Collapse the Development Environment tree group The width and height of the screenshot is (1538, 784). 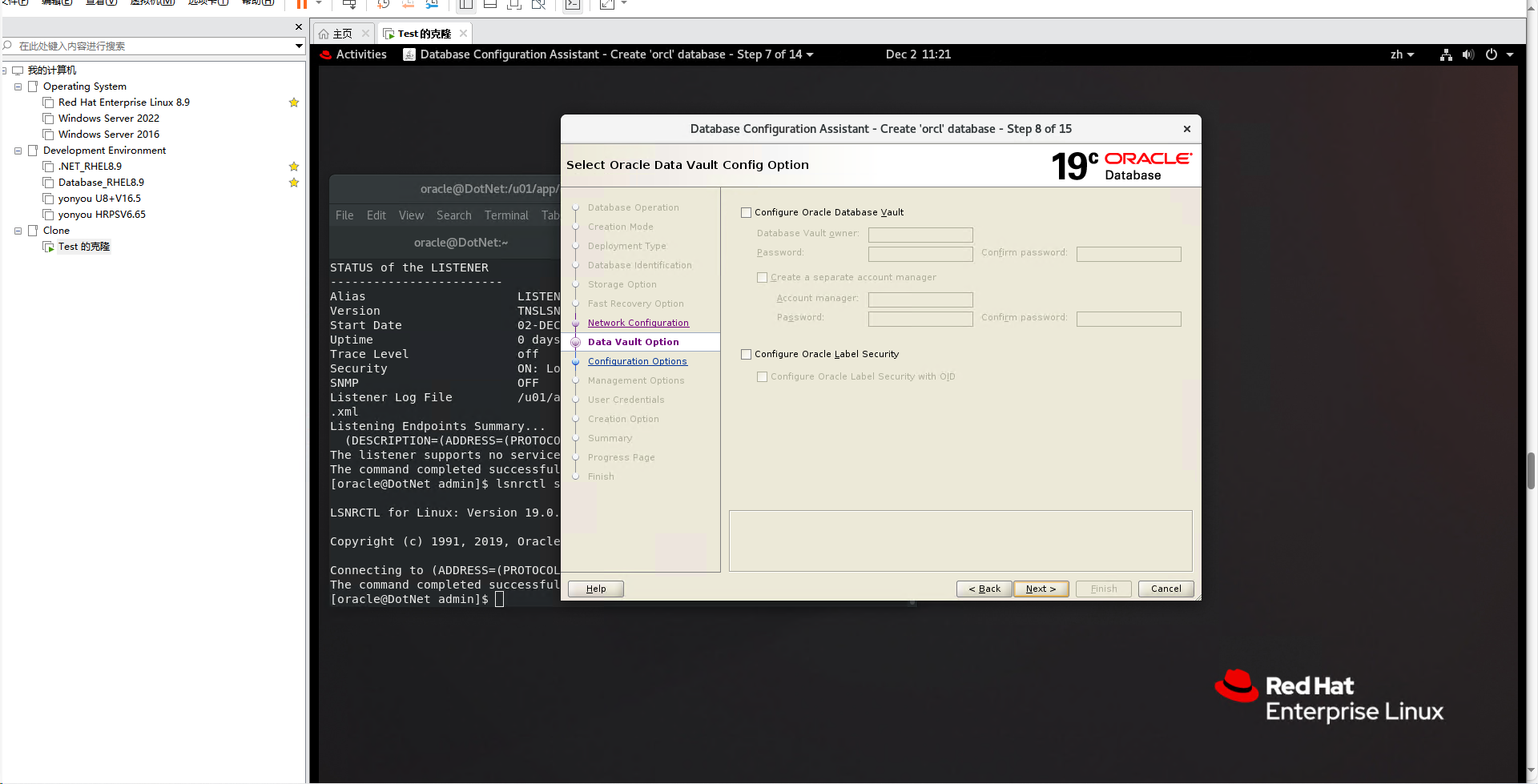(x=18, y=151)
